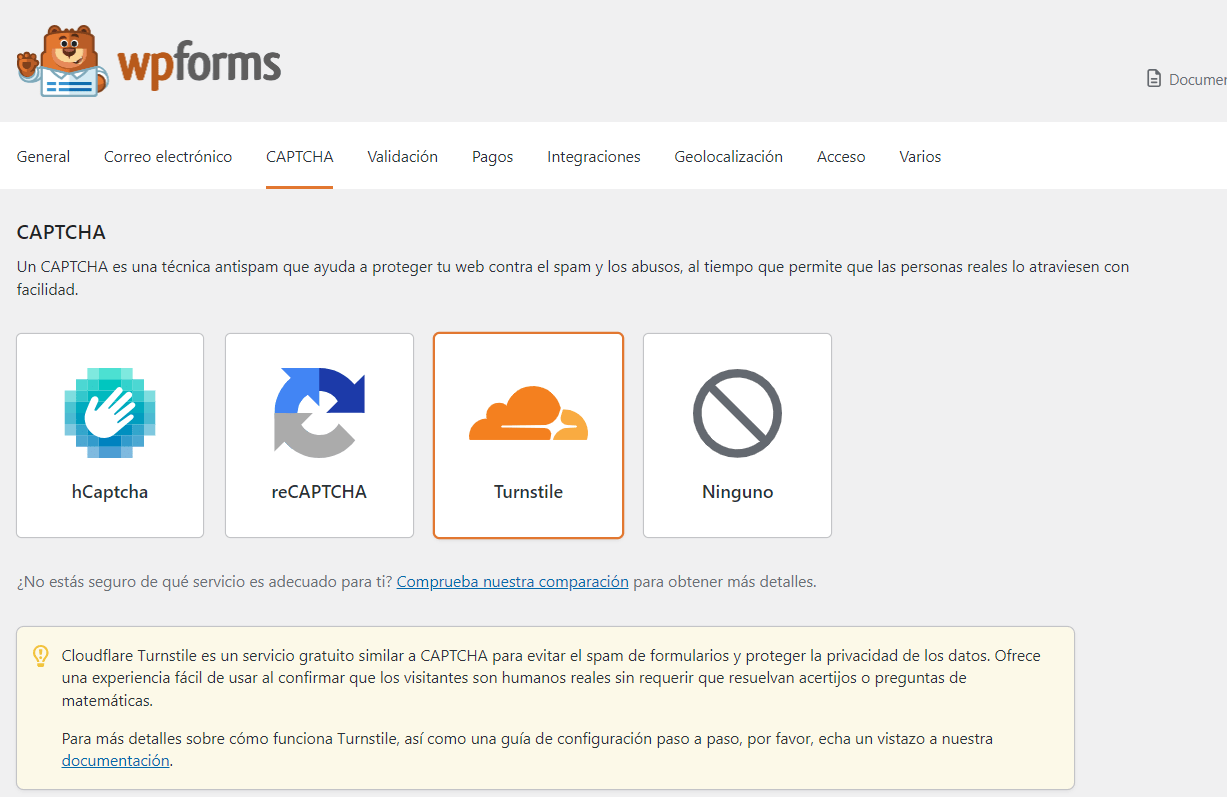Switch to the Integraciones tab
Screen dimensions: 1227x797
[x=593, y=157]
